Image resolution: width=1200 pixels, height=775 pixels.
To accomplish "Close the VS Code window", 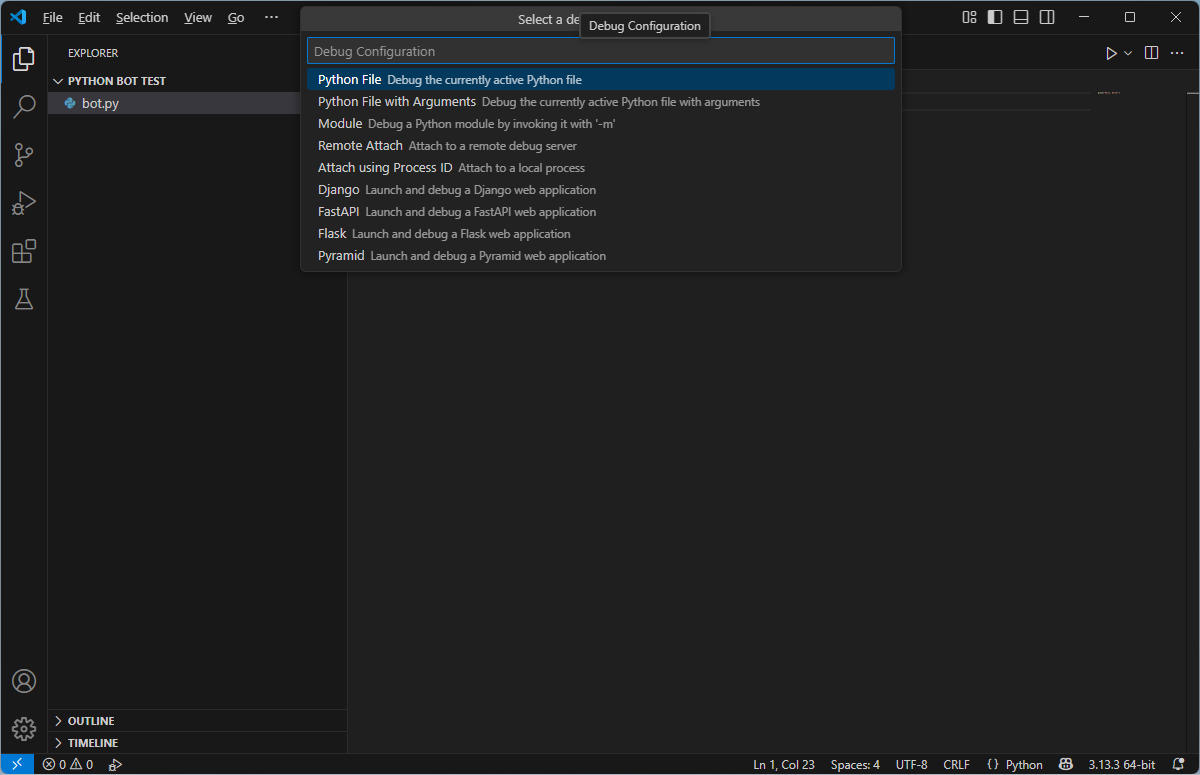I will tap(1176, 17).
